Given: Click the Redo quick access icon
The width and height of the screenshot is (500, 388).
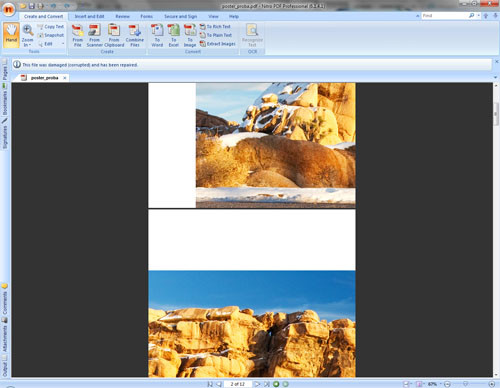Looking at the screenshot, I should [67, 6].
